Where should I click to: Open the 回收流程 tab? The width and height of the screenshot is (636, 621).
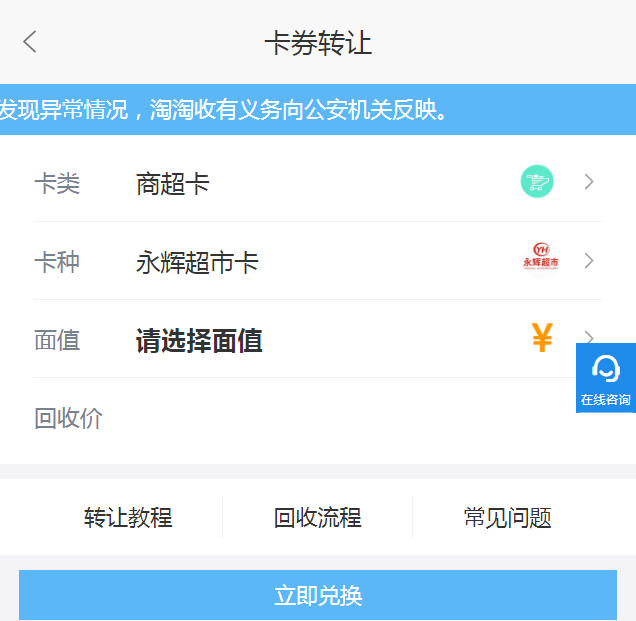coord(318,518)
